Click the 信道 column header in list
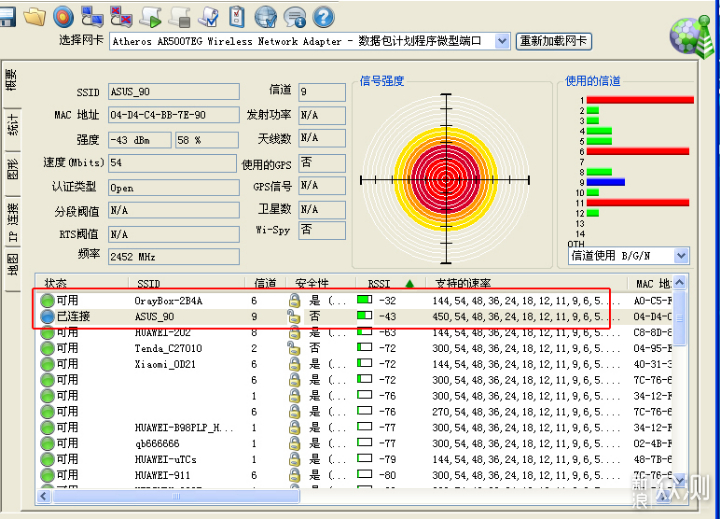The image size is (720, 519). [x=265, y=284]
